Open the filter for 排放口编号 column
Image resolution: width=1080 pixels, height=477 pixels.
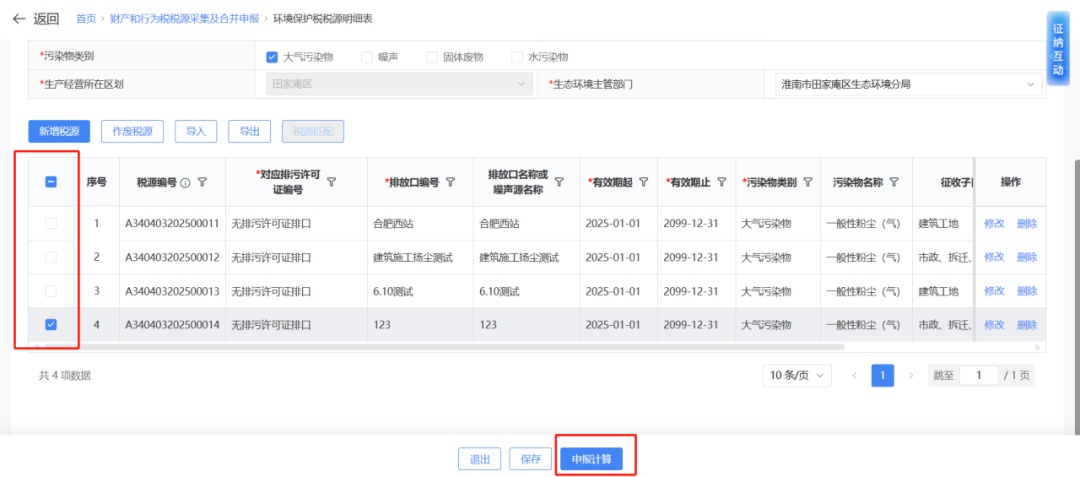pos(450,182)
